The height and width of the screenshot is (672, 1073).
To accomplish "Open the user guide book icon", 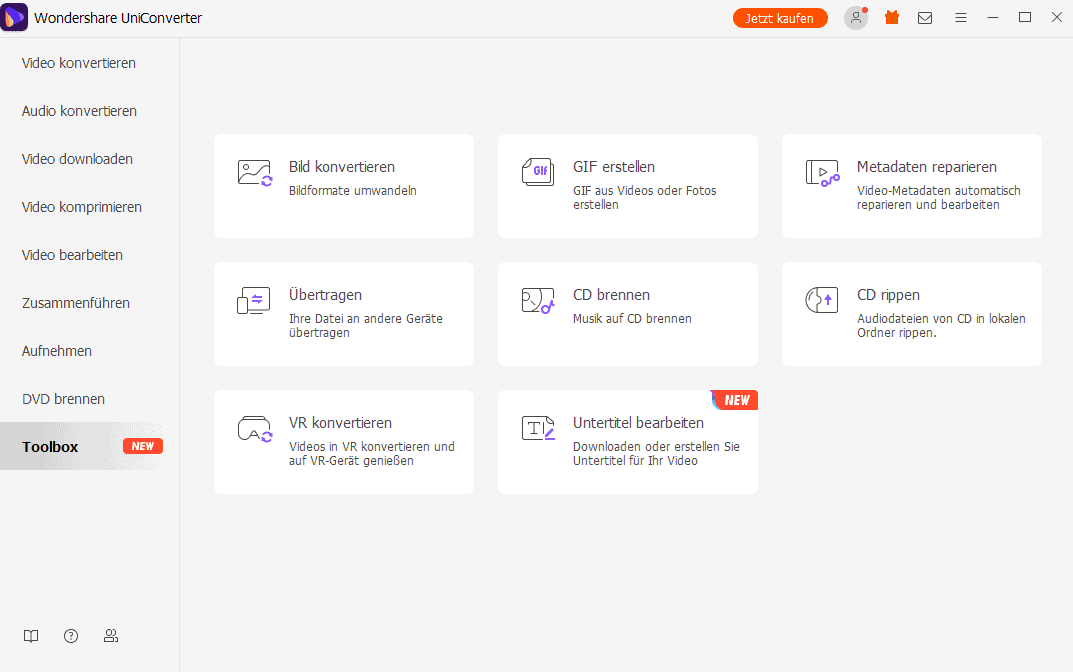I will (31, 636).
